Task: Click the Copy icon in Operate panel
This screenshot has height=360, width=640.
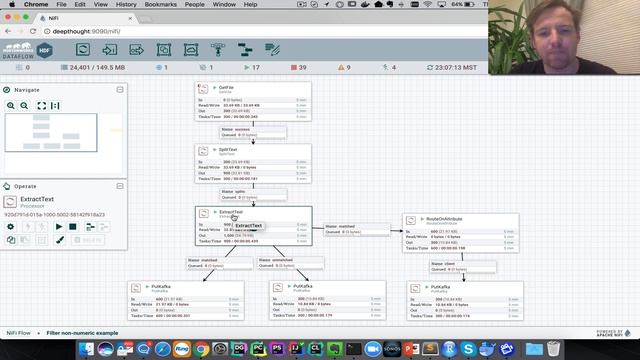Action: 11,240
